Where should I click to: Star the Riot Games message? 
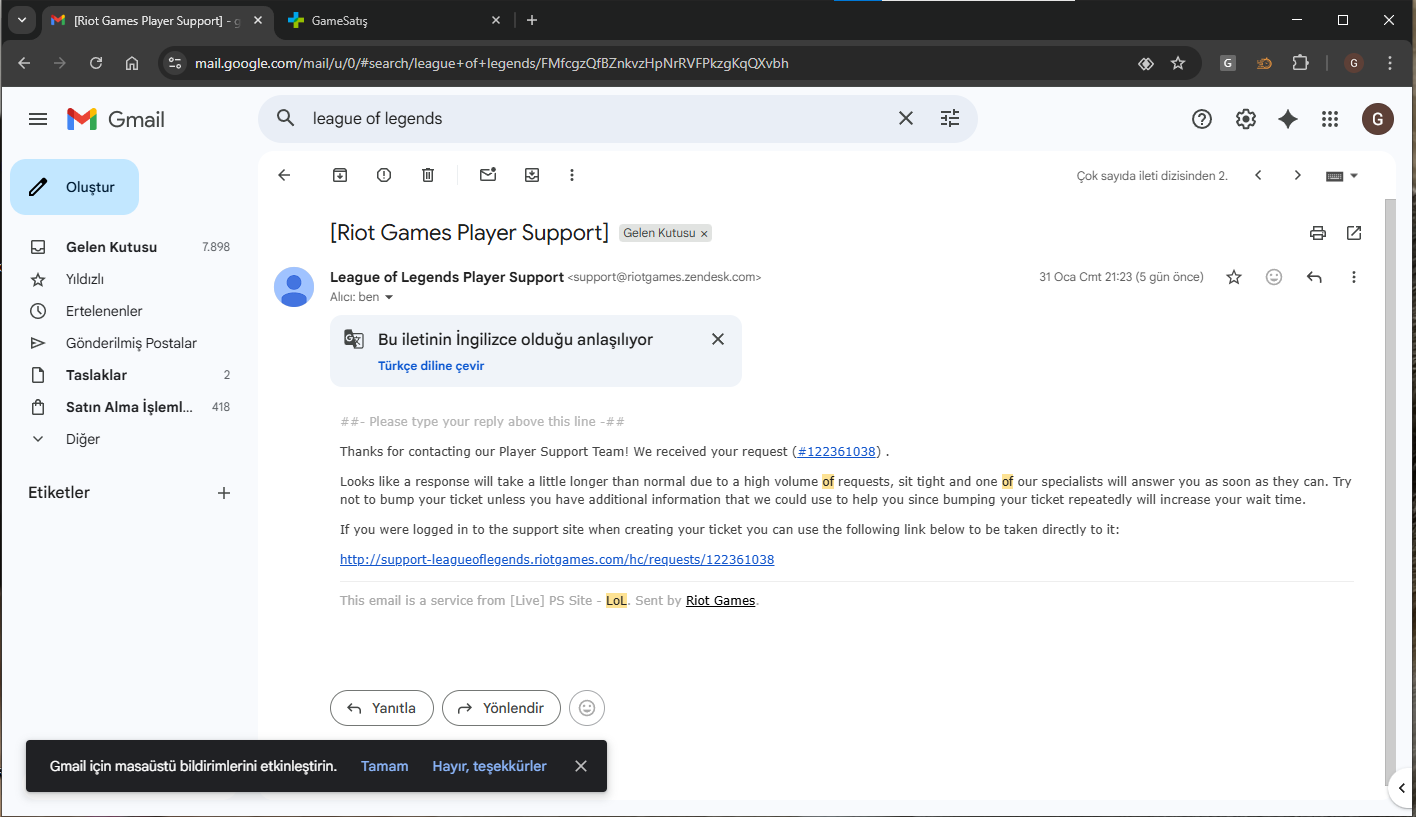[x=1234, y=277]
